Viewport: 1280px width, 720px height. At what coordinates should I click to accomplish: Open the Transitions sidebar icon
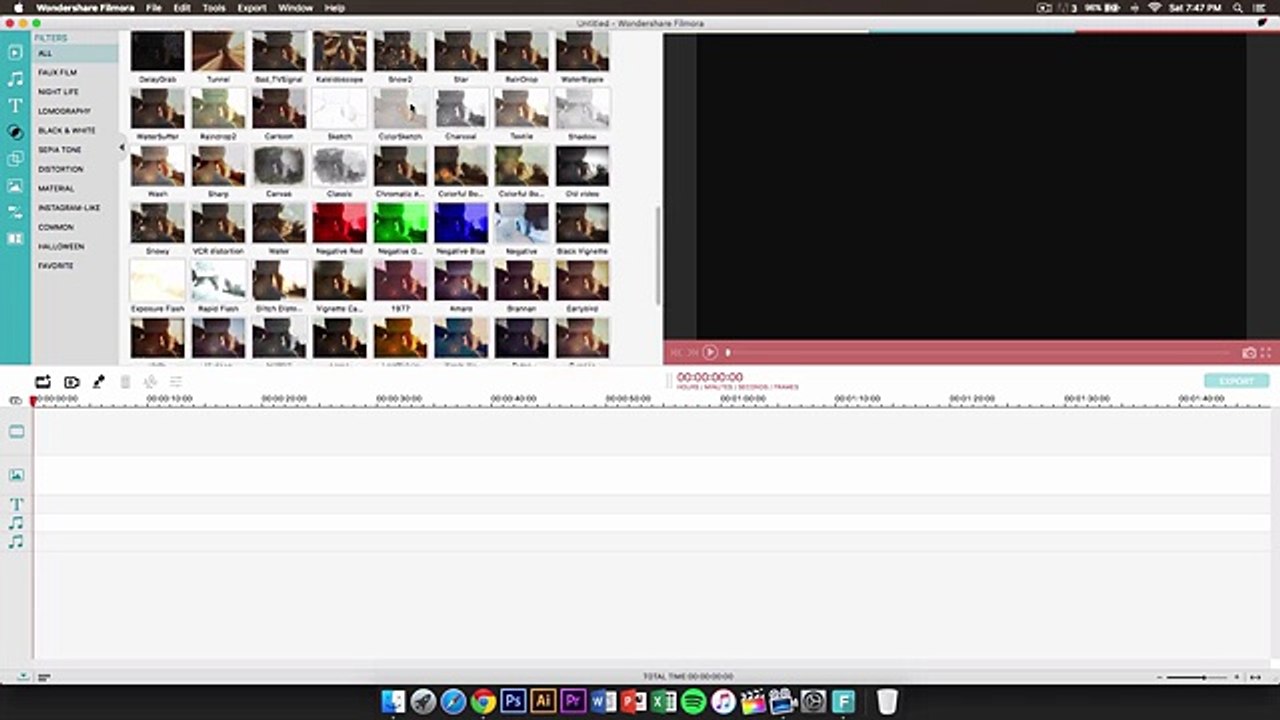tap(15, 212)
